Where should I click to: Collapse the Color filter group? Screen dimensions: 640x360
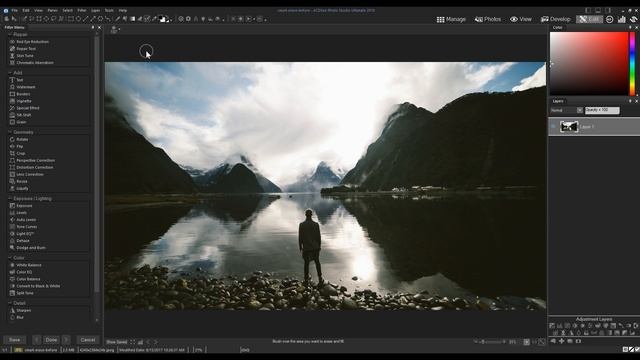click(x=10, y=258)
